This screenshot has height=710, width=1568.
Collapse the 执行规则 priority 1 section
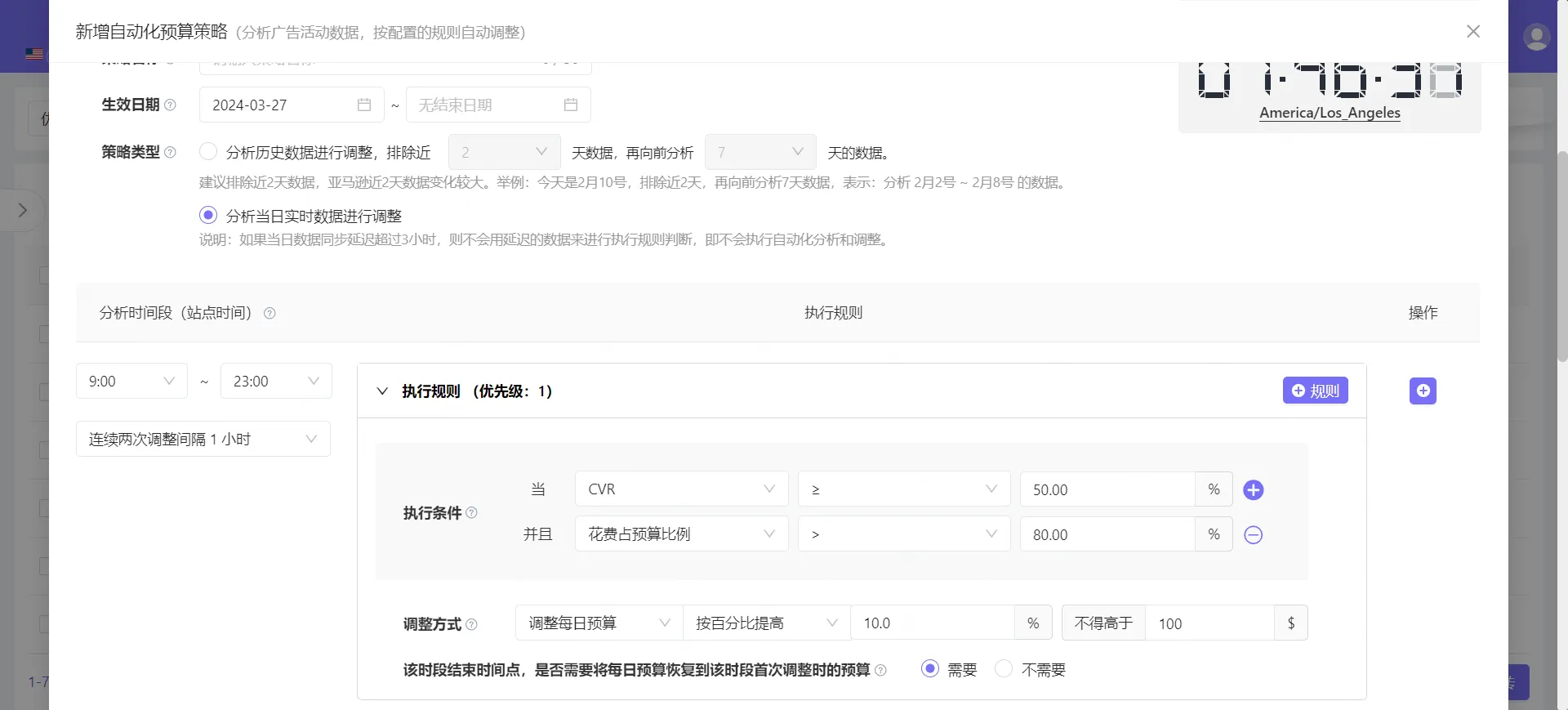pos(382,391)
